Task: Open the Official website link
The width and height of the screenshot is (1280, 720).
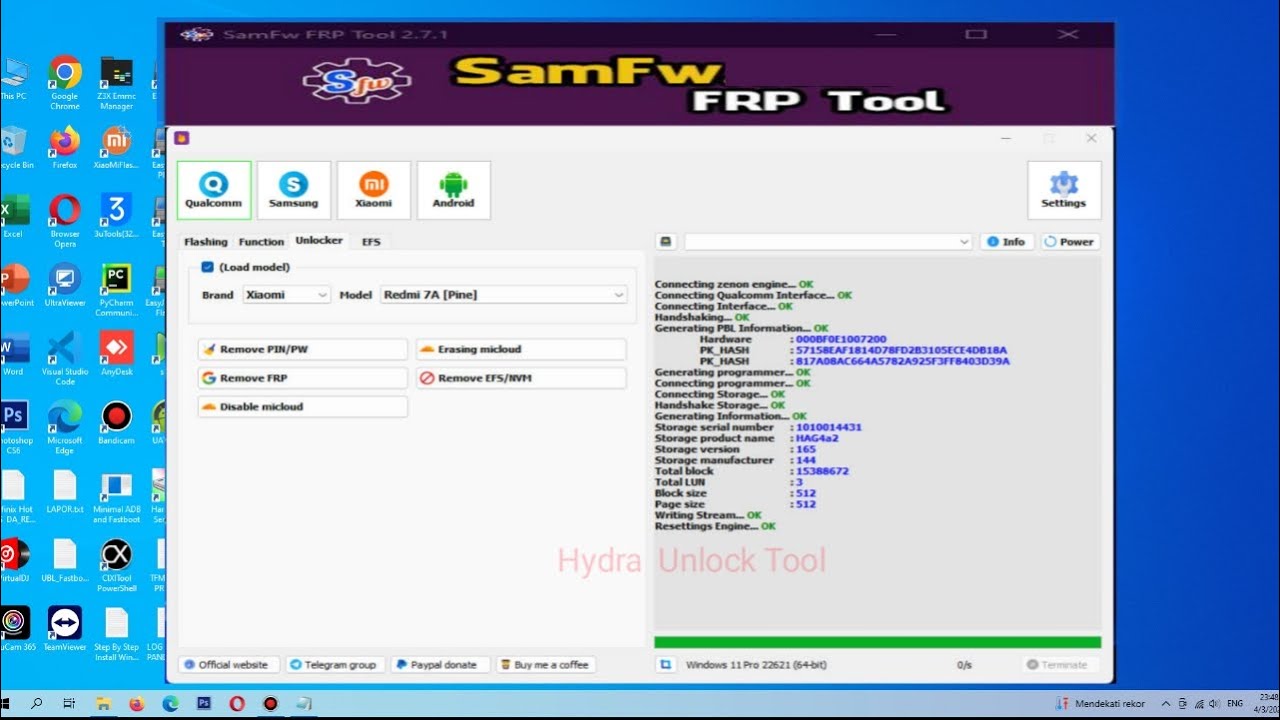Action: 228,664
